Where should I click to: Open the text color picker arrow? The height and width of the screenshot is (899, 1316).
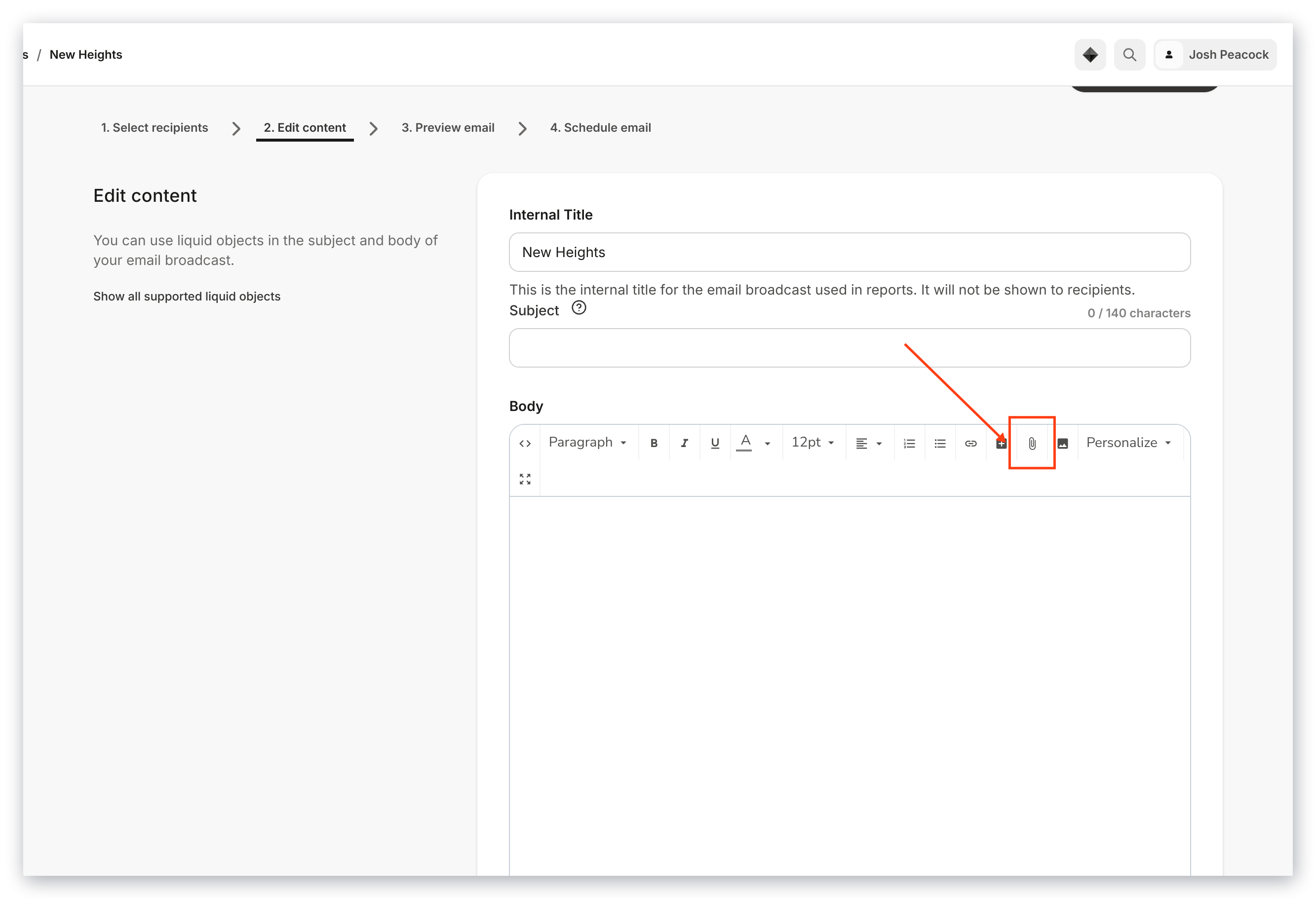[x=768, y=444]
